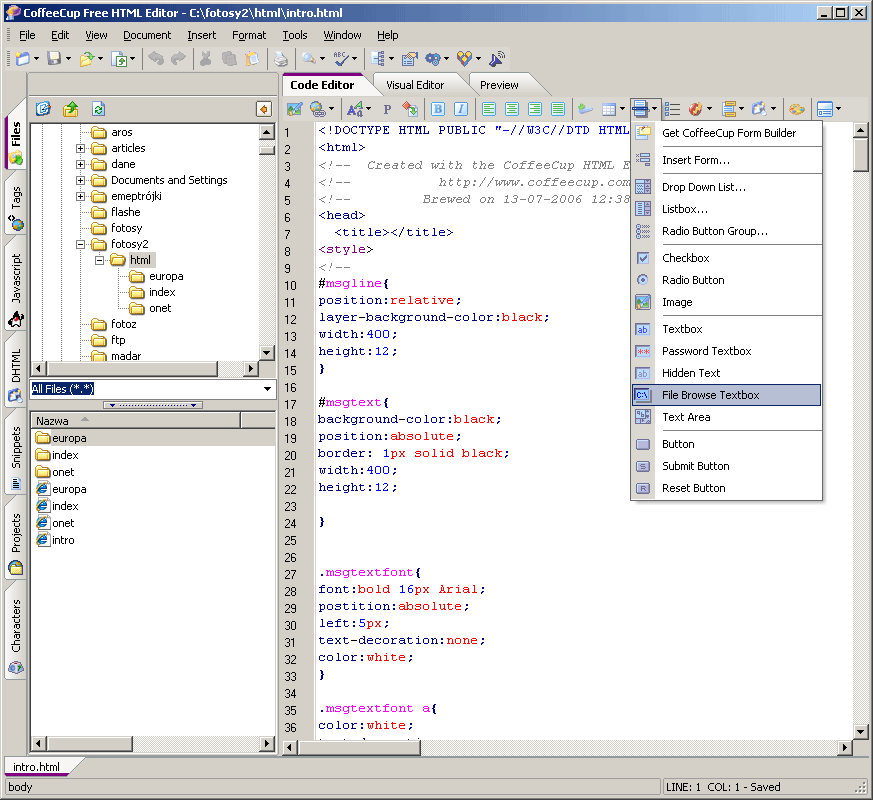Expand the Documents and Settings folder
This screenshot has width=873, height=800.
(81, 181)
